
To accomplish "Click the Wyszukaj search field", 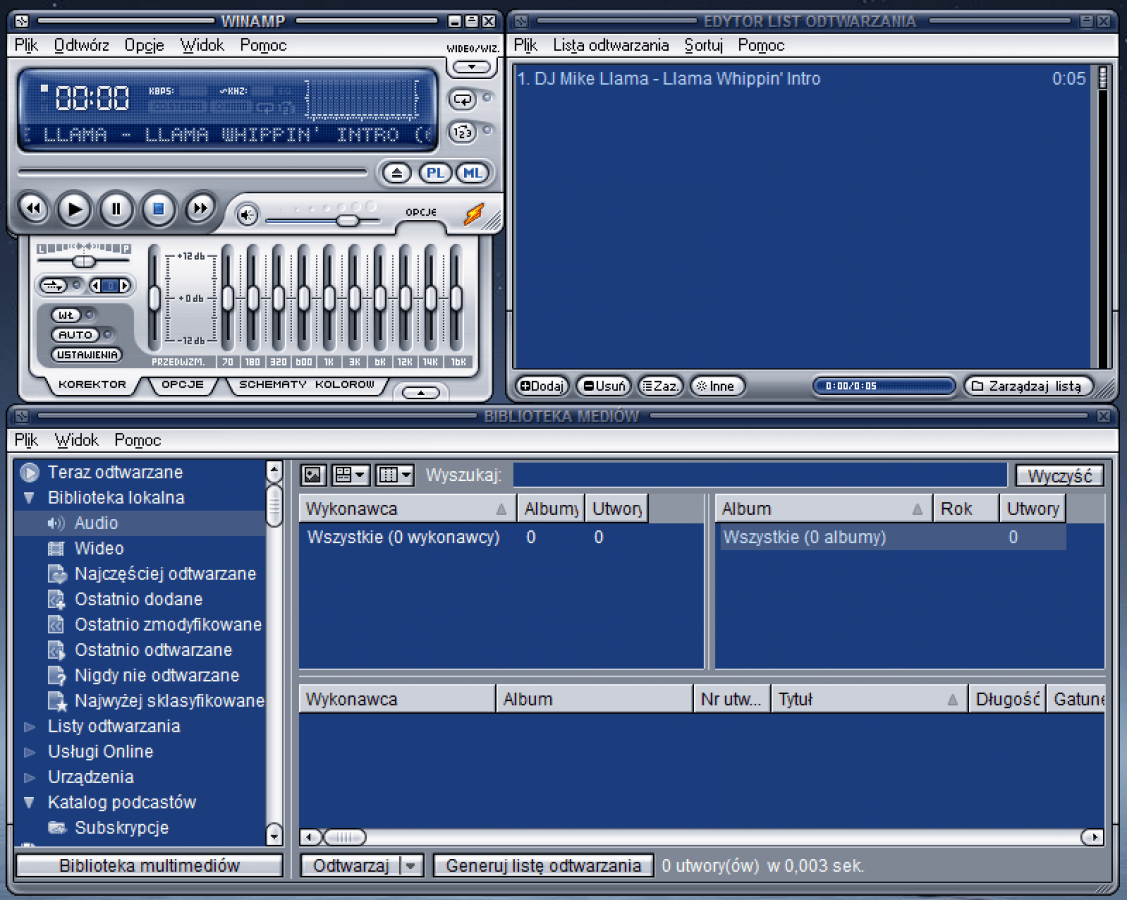I will (760, 475).
